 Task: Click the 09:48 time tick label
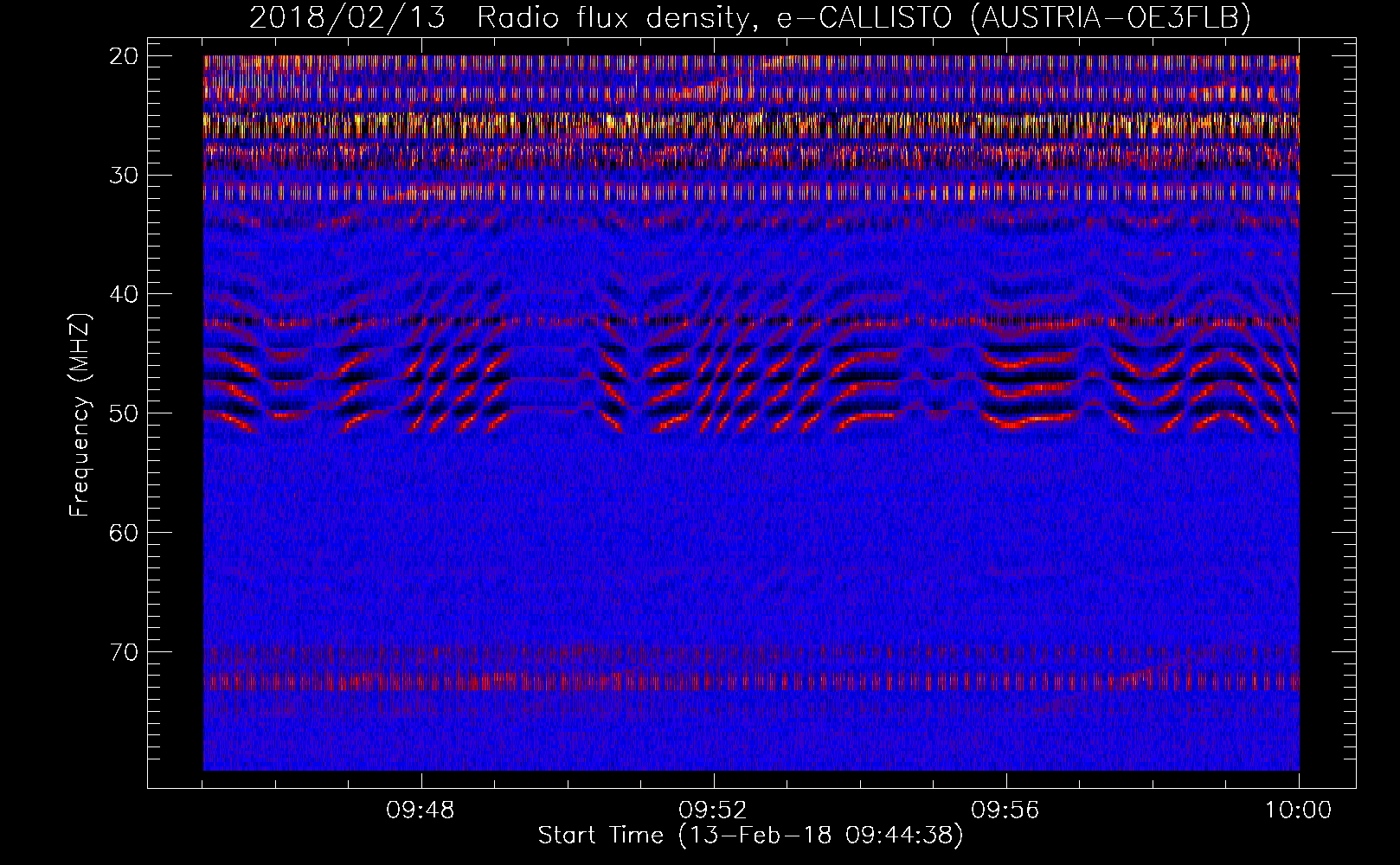coord(421,811)
